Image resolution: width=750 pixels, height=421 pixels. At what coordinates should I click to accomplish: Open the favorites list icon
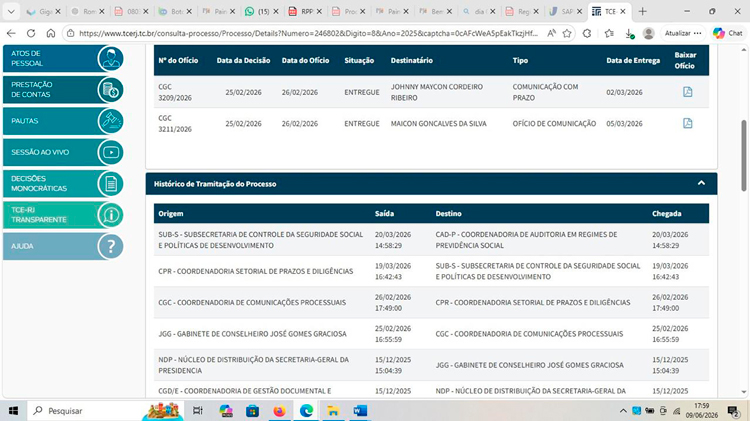click(x=609, y=33)
